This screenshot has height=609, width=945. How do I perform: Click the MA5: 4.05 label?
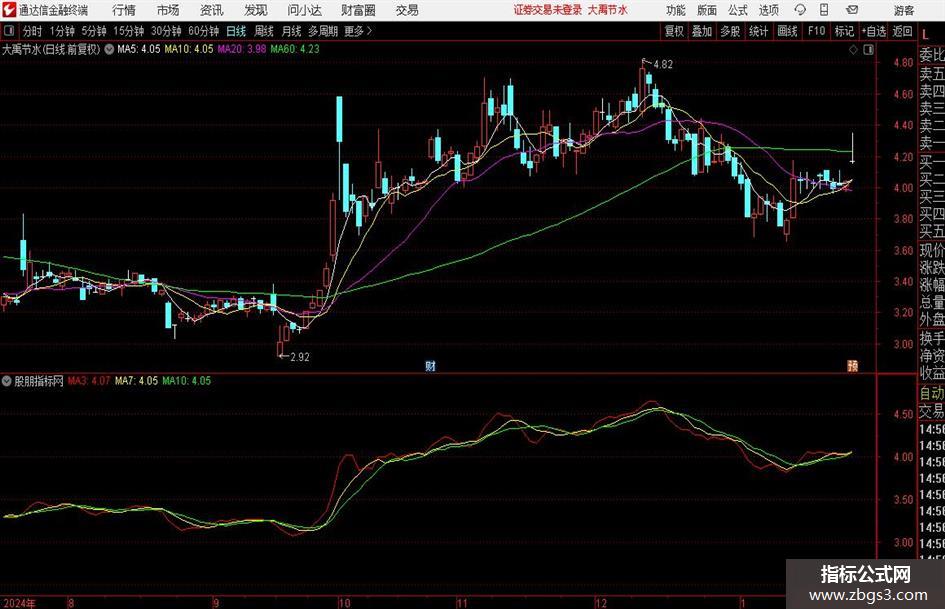pyautogui.click(x=139, y=49)
